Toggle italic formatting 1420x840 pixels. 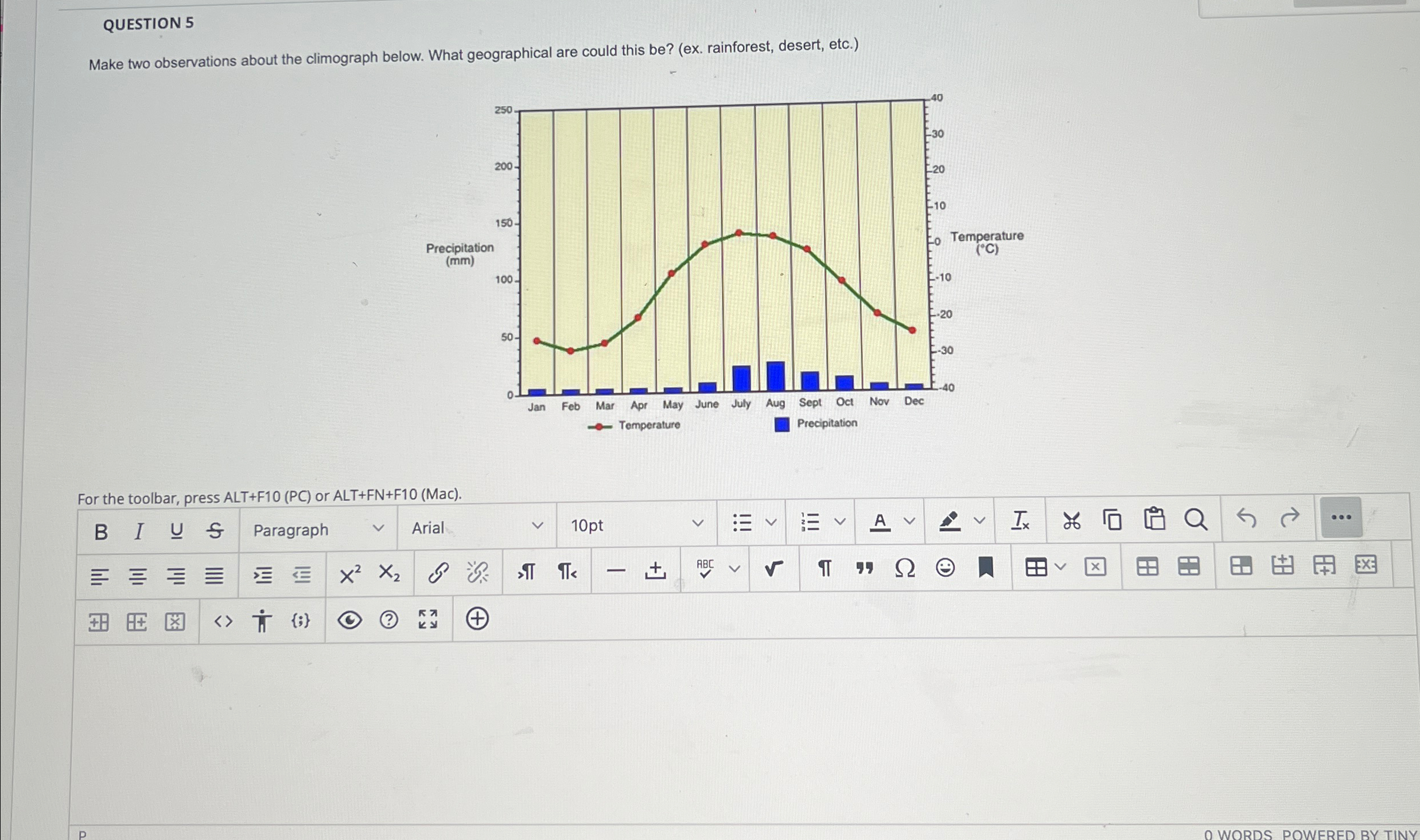(x=138, y=531)
